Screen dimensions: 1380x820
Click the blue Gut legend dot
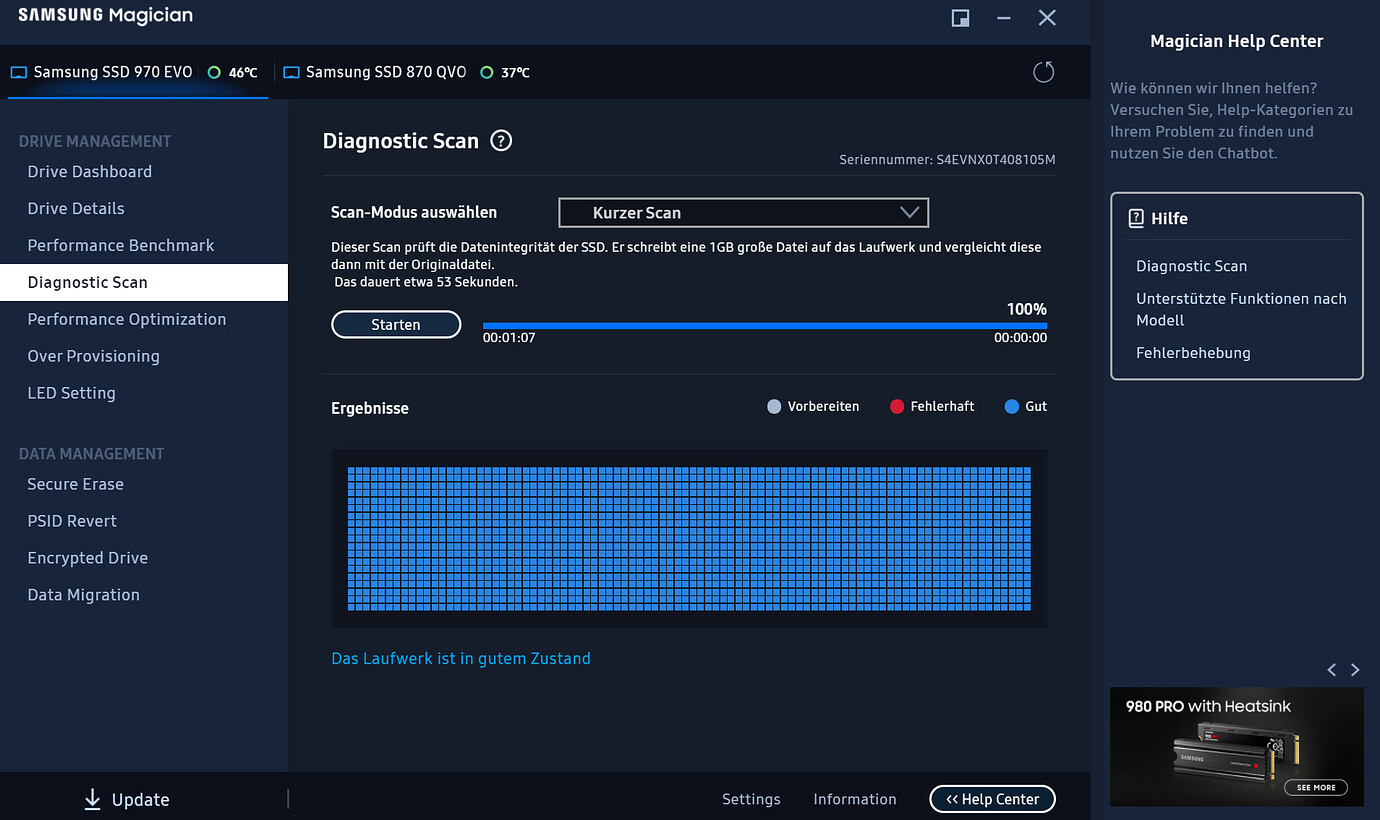tap(1011, 407)
